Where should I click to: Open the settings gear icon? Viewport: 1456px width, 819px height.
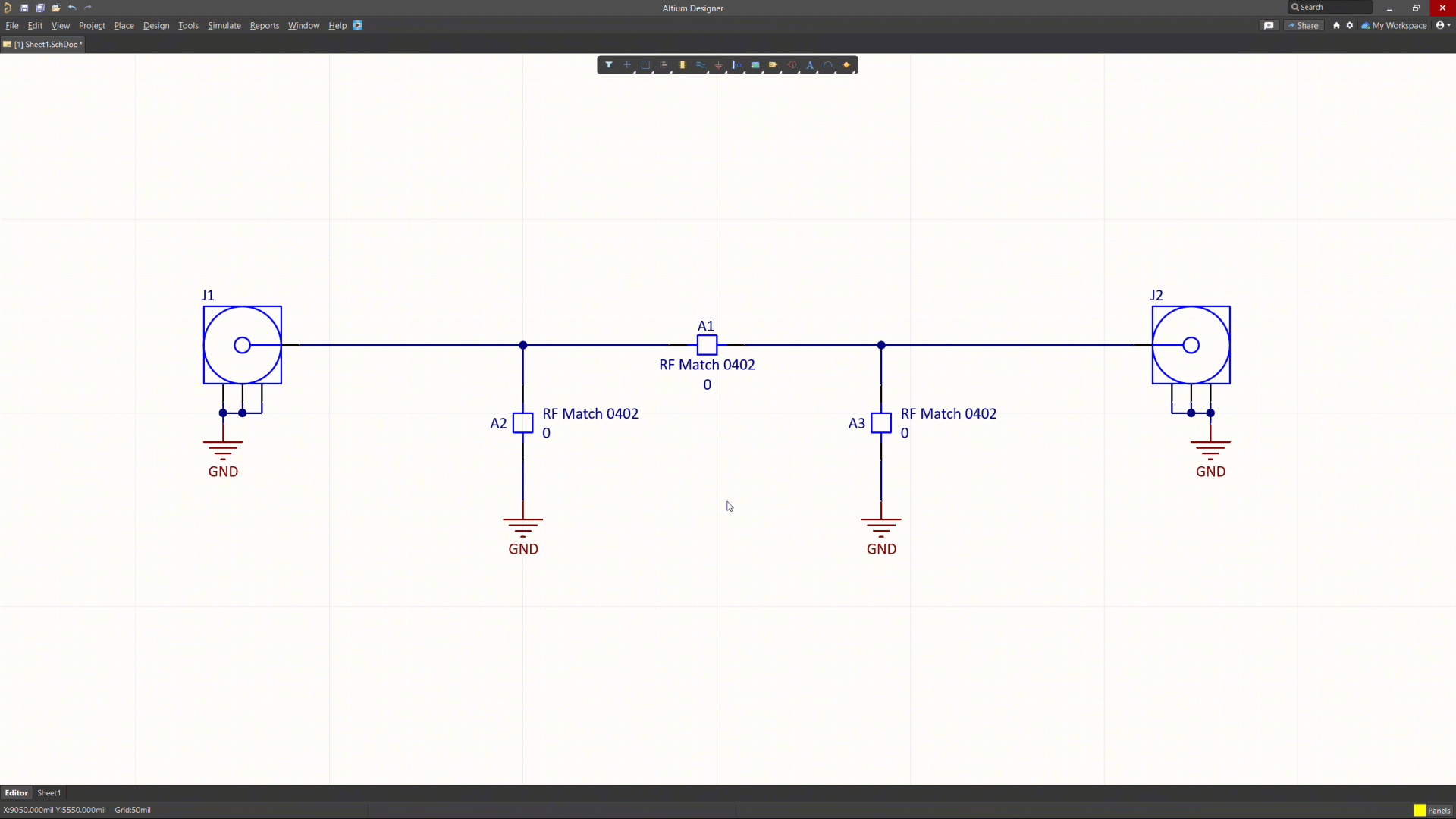1350,25
